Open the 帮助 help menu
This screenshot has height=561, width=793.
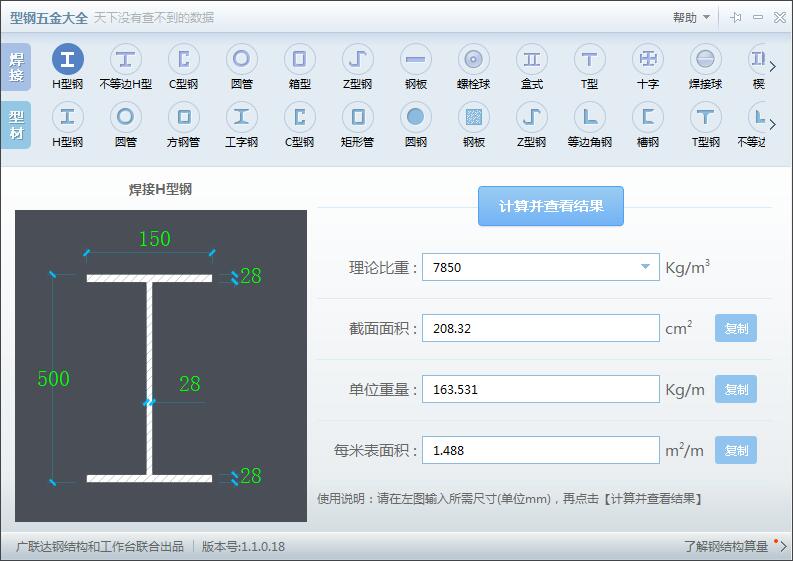(x=691, y=18)
